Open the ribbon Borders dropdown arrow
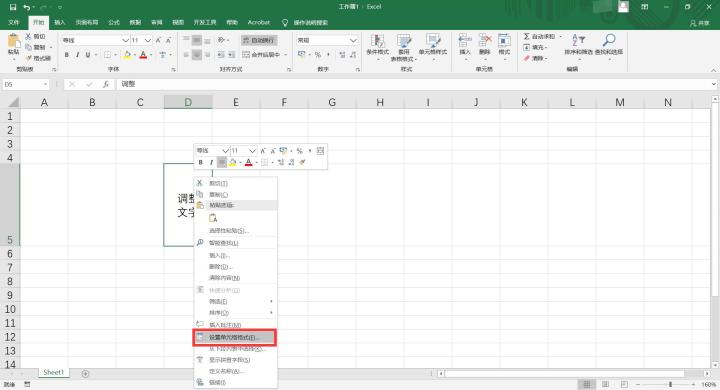The height and width of the screenshot is (390, 720). 115,55
